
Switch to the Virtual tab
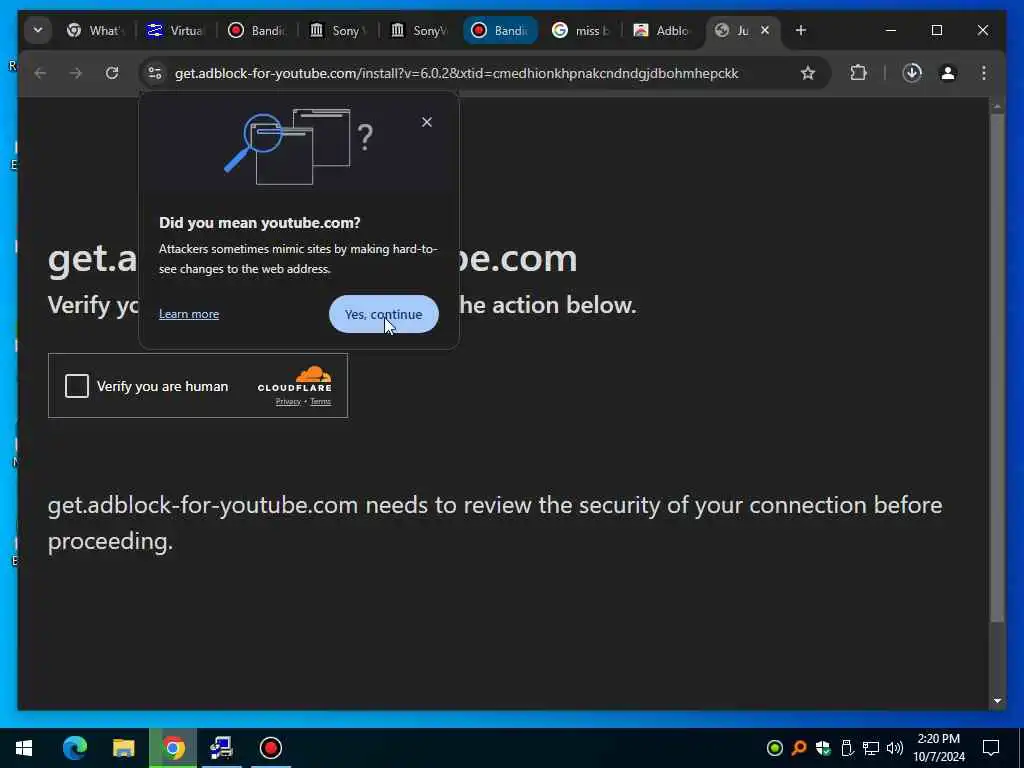point(176,31)
